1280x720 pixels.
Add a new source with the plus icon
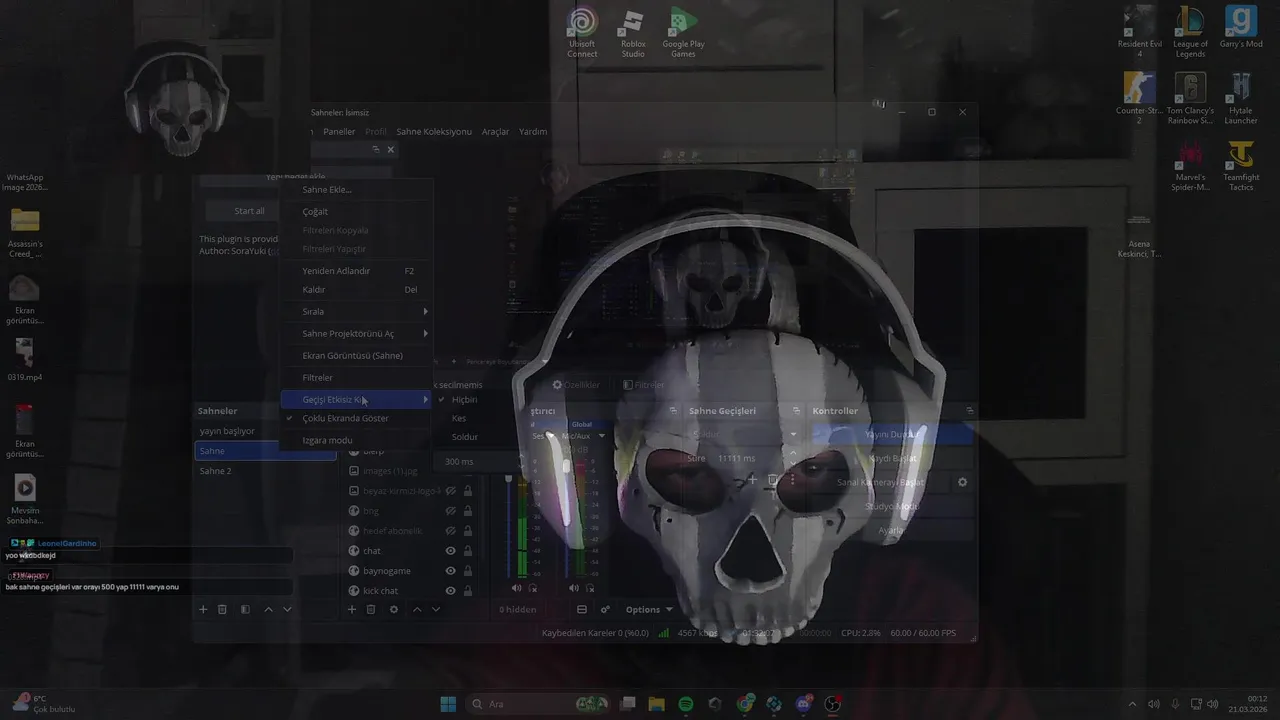[351, 609]
